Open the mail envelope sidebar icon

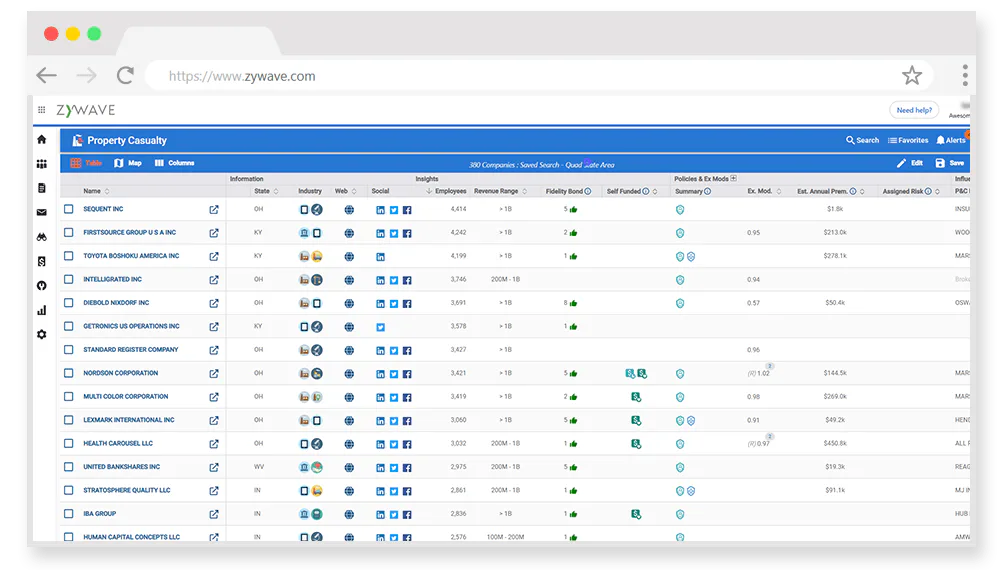tap(42, 212)
